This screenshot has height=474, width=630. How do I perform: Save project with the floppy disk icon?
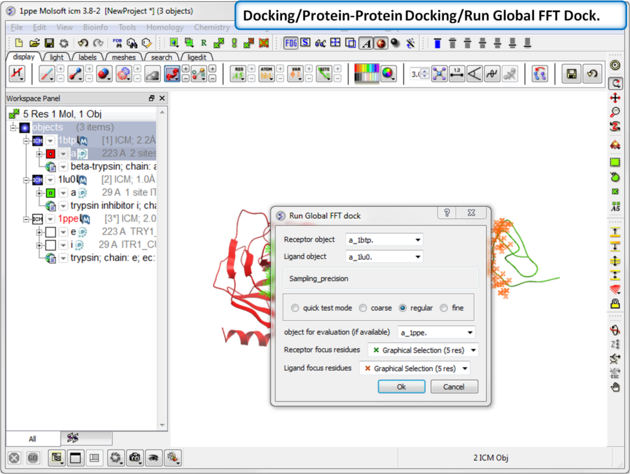tap(49, 43)
